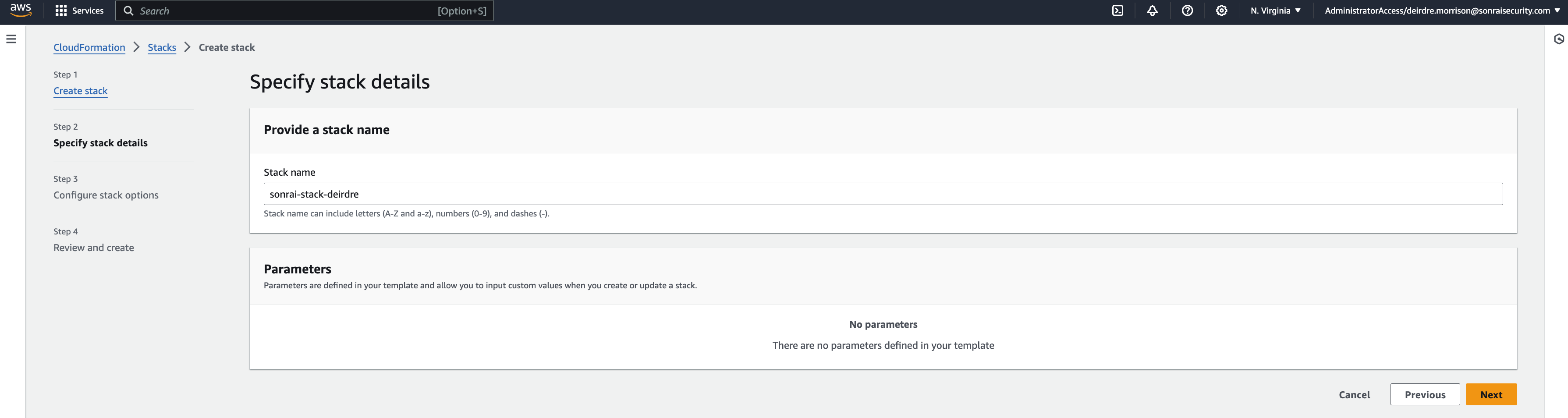Return to Step 1 Create stack link
This screenshot has height=418, width=1568.
click(x=80, y=91)
